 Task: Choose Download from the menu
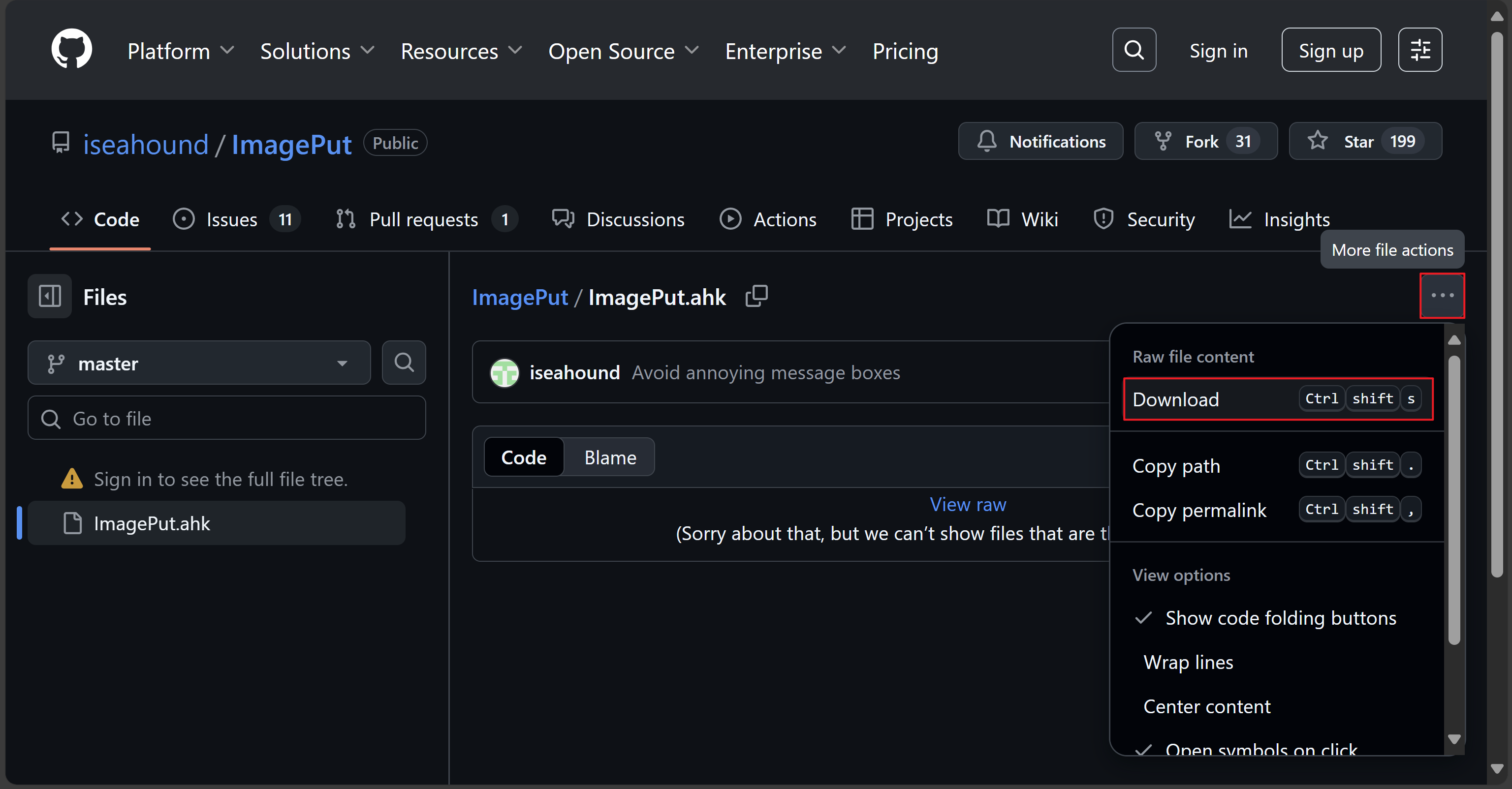(1278, 399)
